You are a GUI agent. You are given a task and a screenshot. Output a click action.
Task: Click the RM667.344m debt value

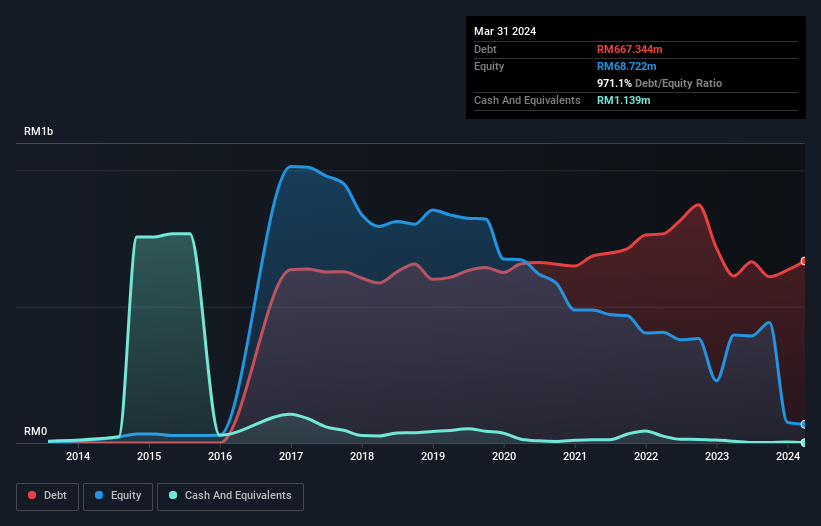point(629,49)
